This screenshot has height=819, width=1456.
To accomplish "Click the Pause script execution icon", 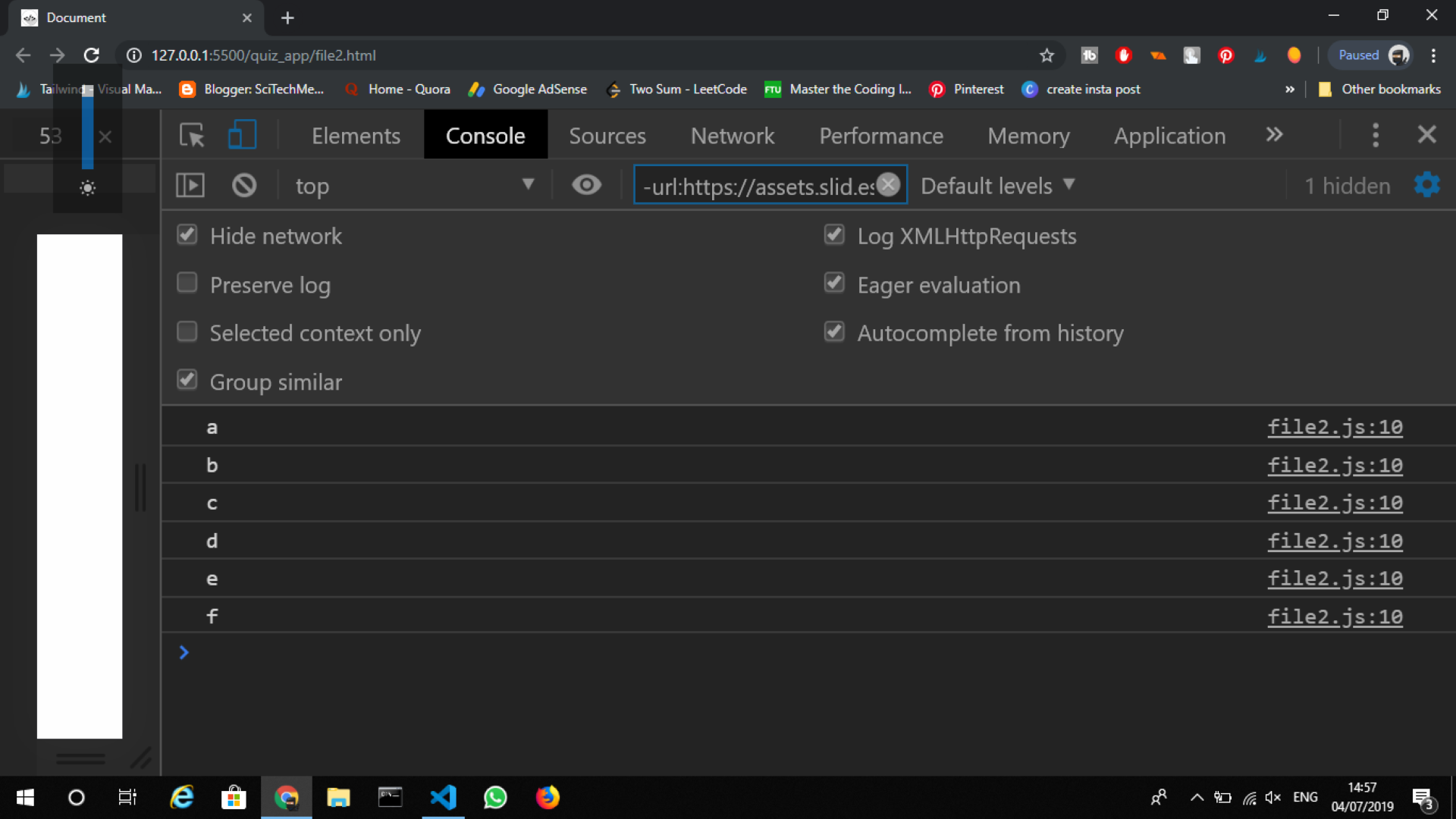I will tap(190, 185).
